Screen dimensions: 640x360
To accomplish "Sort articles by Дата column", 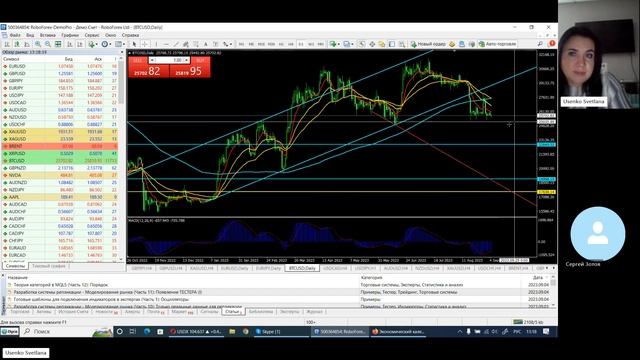I will [x=538, y=278].
